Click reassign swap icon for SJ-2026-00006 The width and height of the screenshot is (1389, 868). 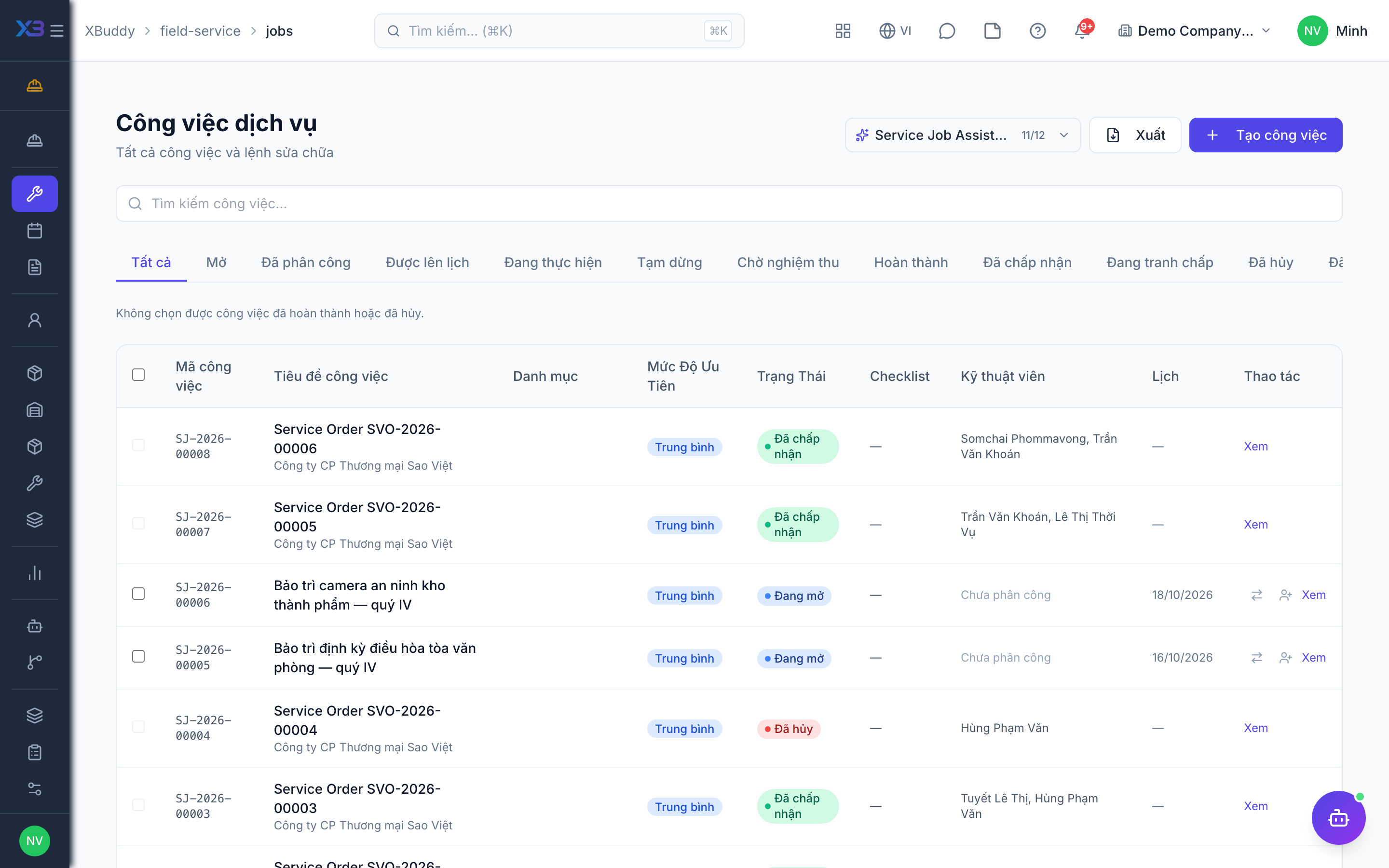click(1256, 596)
